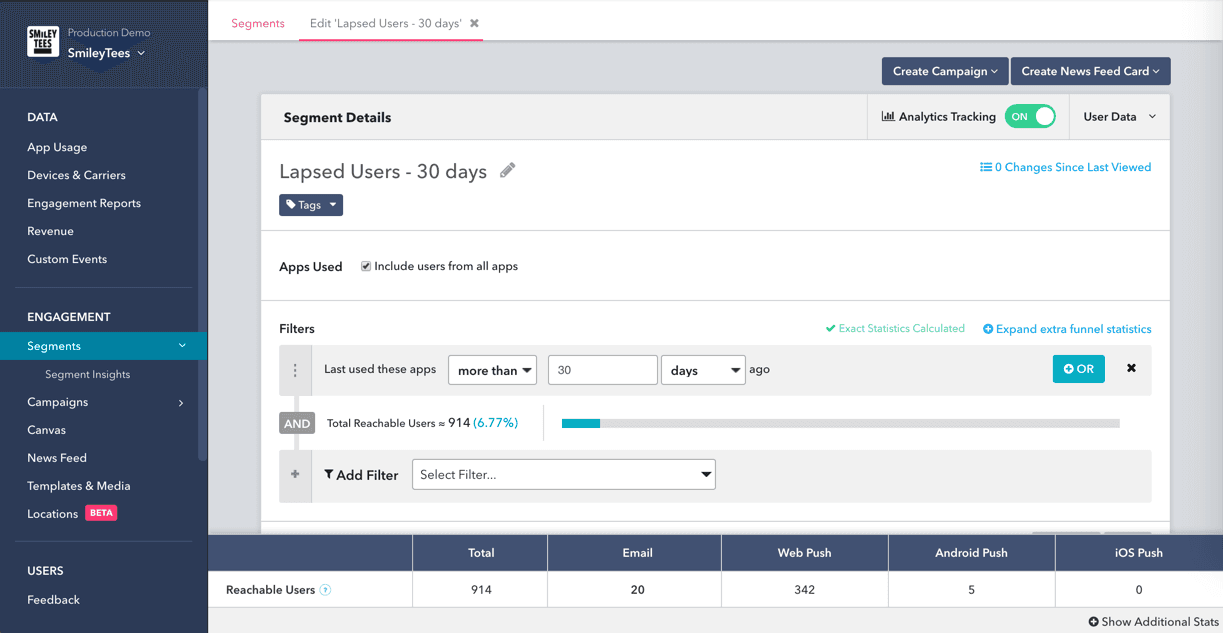Click the reachable users progress bar
Image resolution: width=1223 pixels, height=633 pixels.
pyautogui.click(x=840, y=423)
